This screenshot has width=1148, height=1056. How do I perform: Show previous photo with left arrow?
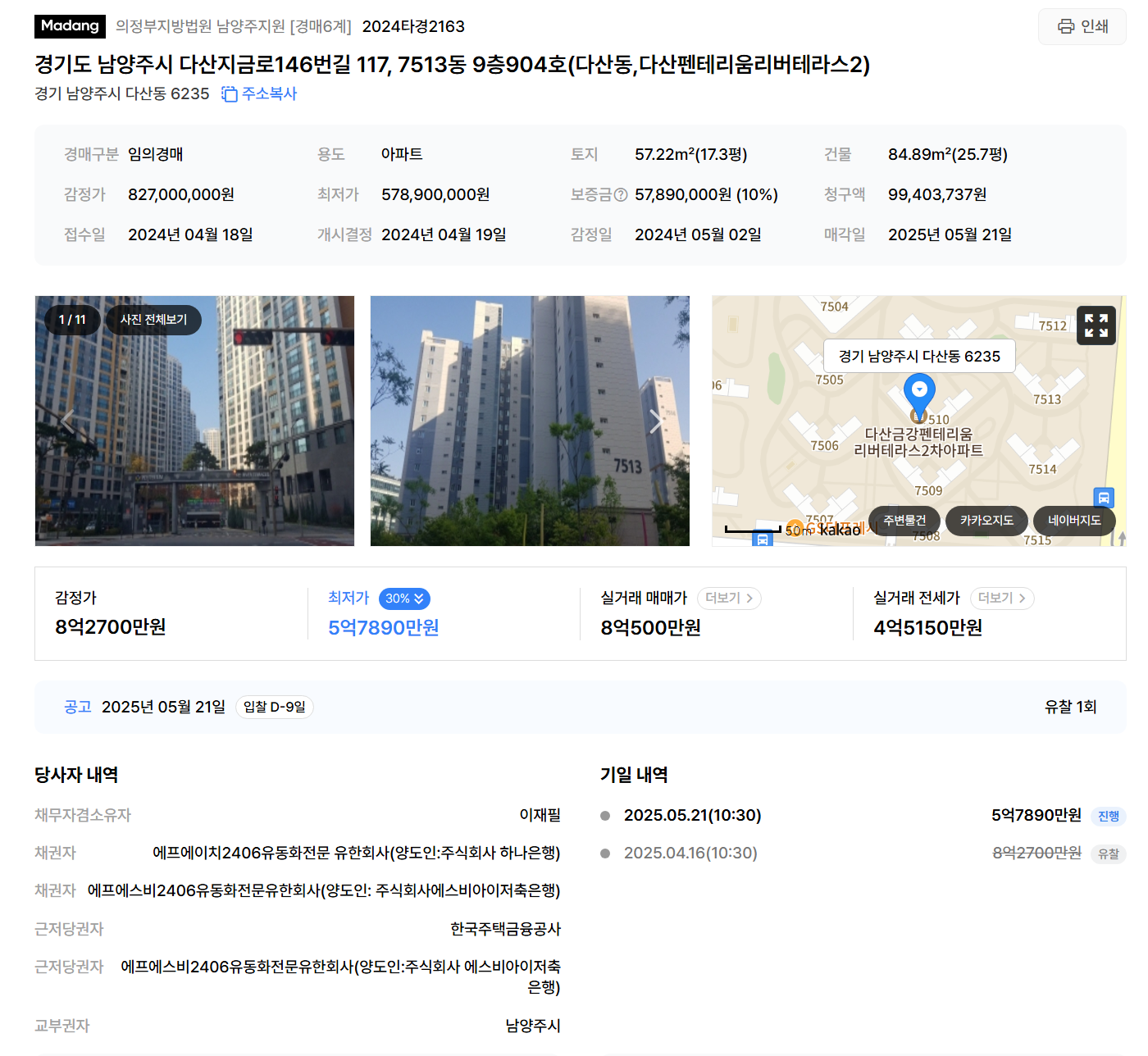click(x=67, y=421)
